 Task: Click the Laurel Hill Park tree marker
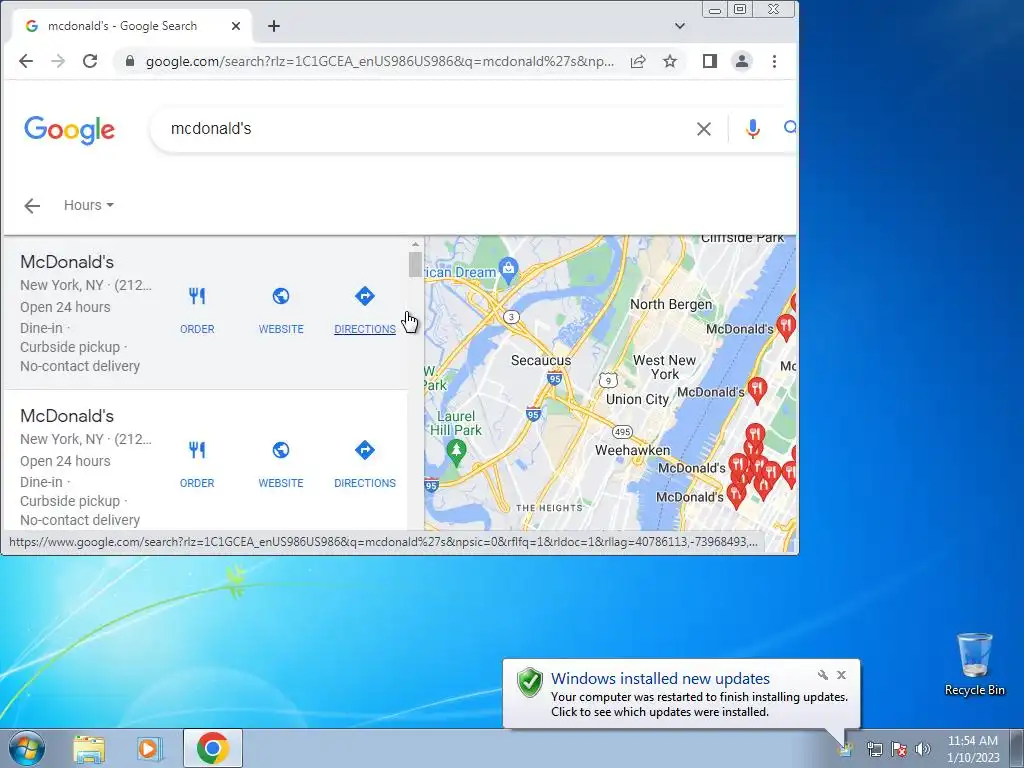[456, 450]
